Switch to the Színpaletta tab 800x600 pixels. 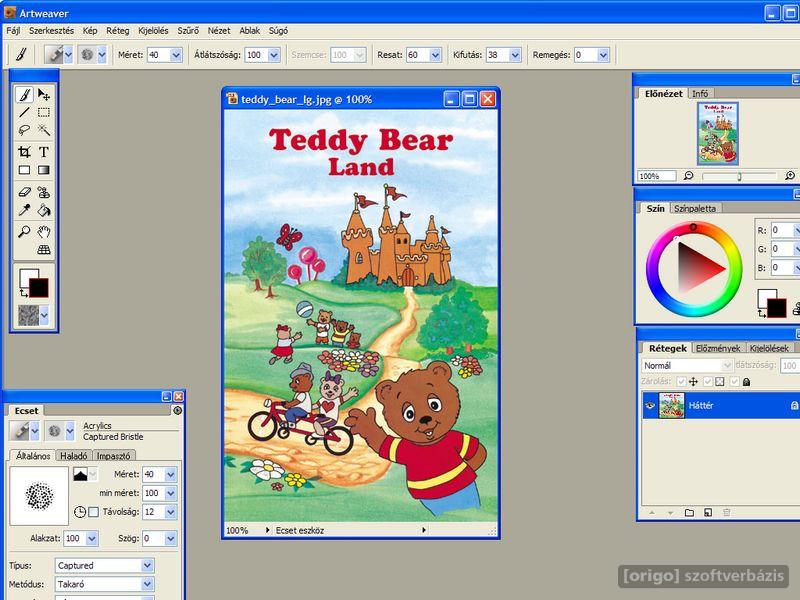click(x=695, y=209)
